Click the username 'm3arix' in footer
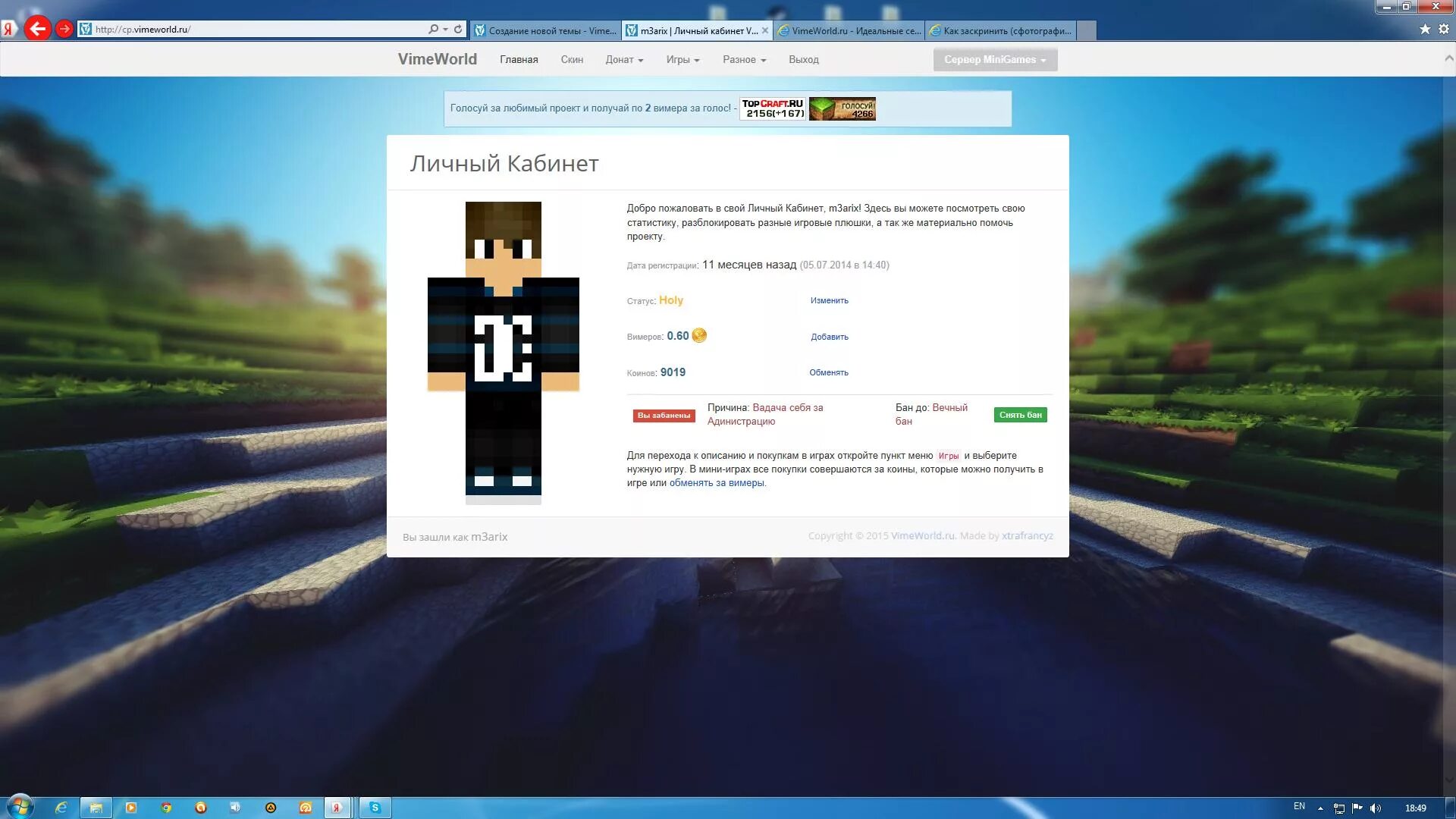 [x=489, y=537]
